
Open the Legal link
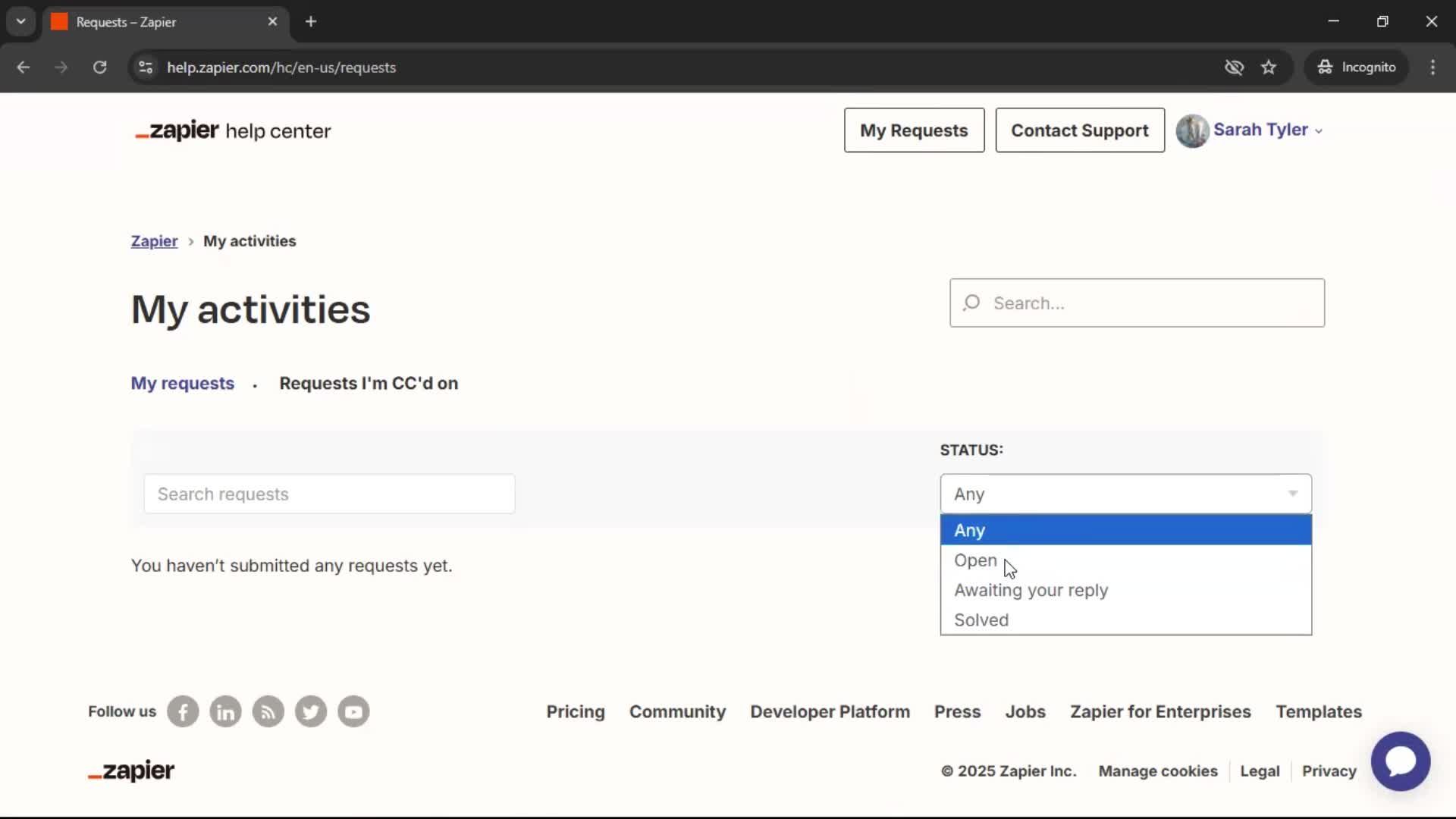pyautogui.click(x=1260, y=770)
